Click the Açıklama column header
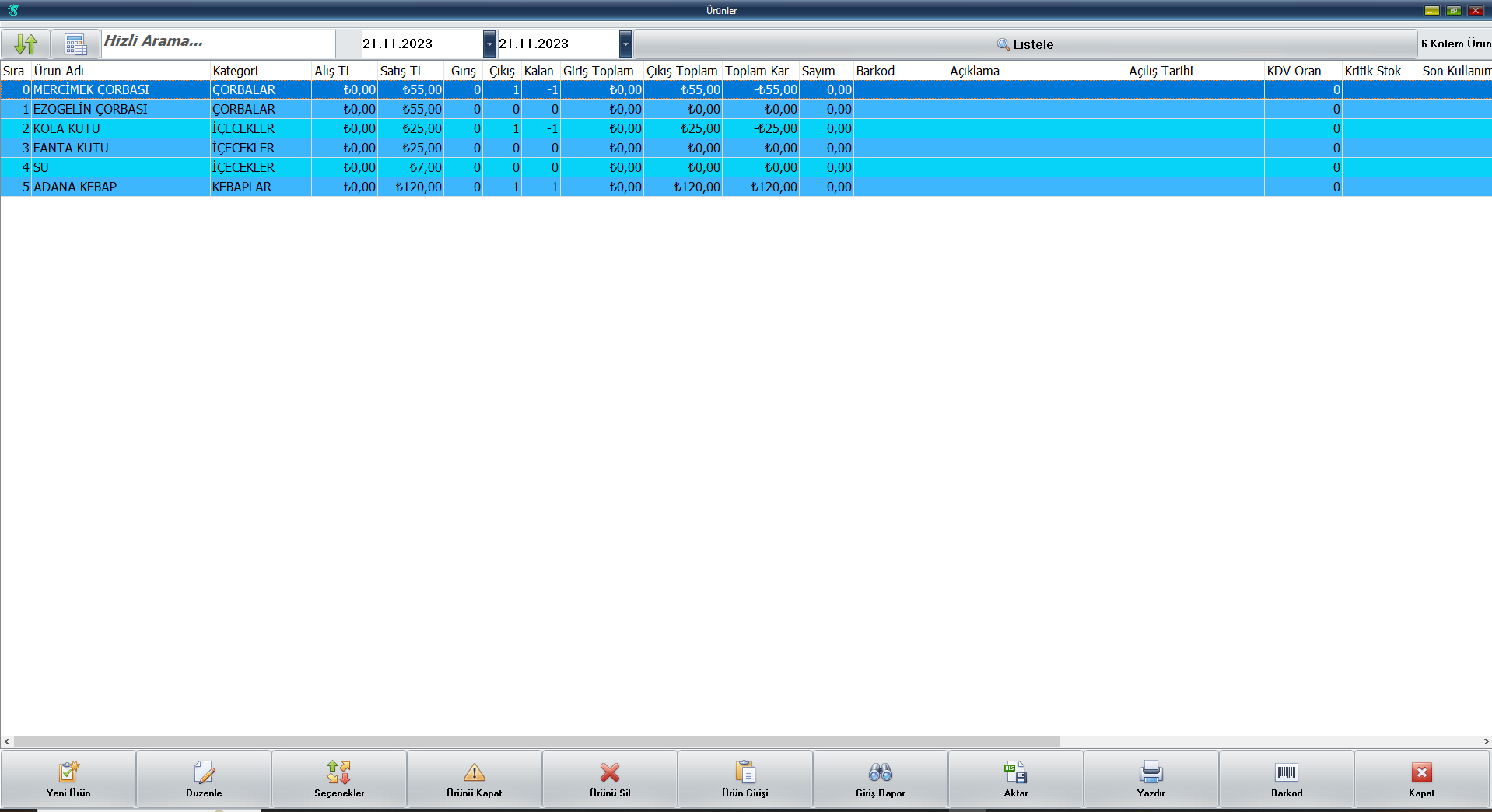Image resolution: width=1492 pixels, height=812 pixels. [x=1036, y=71]
